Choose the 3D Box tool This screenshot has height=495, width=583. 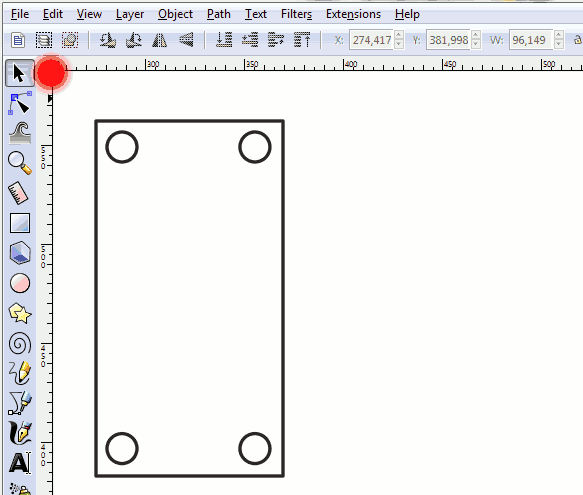20,253
